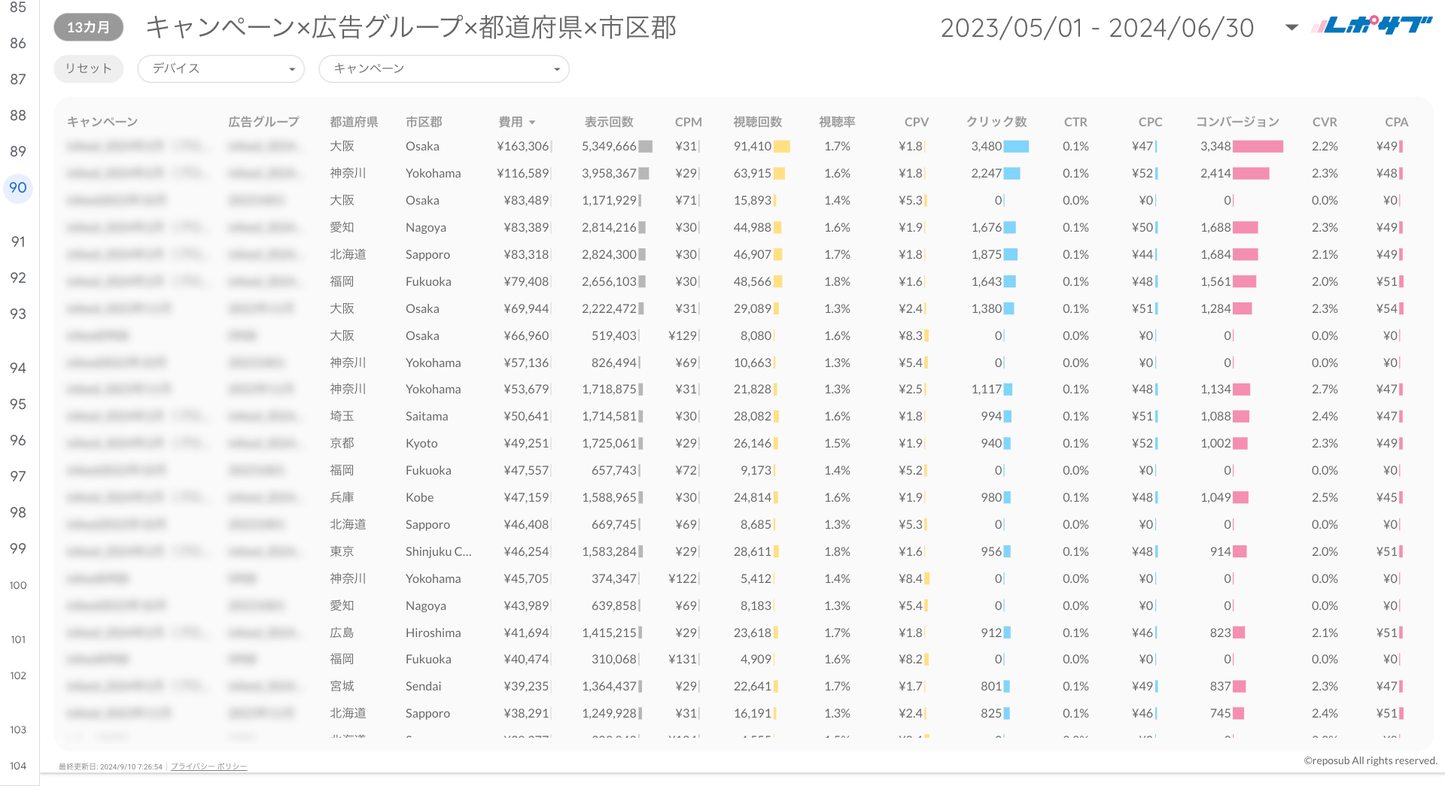This screenshot has width=1445, height=786.
Task: Go to page 95 in sidebar
Action: 18,404
